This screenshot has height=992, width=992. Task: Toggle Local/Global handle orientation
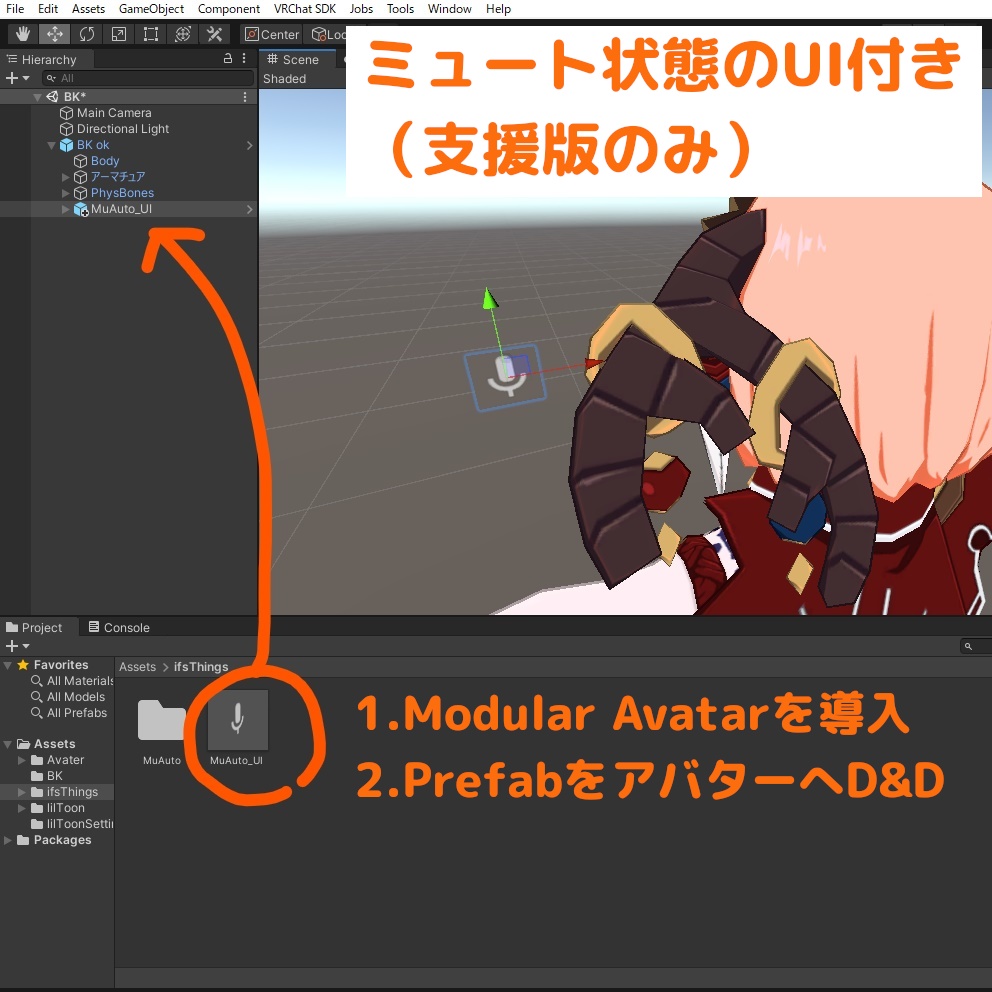(x=330, y=33)
